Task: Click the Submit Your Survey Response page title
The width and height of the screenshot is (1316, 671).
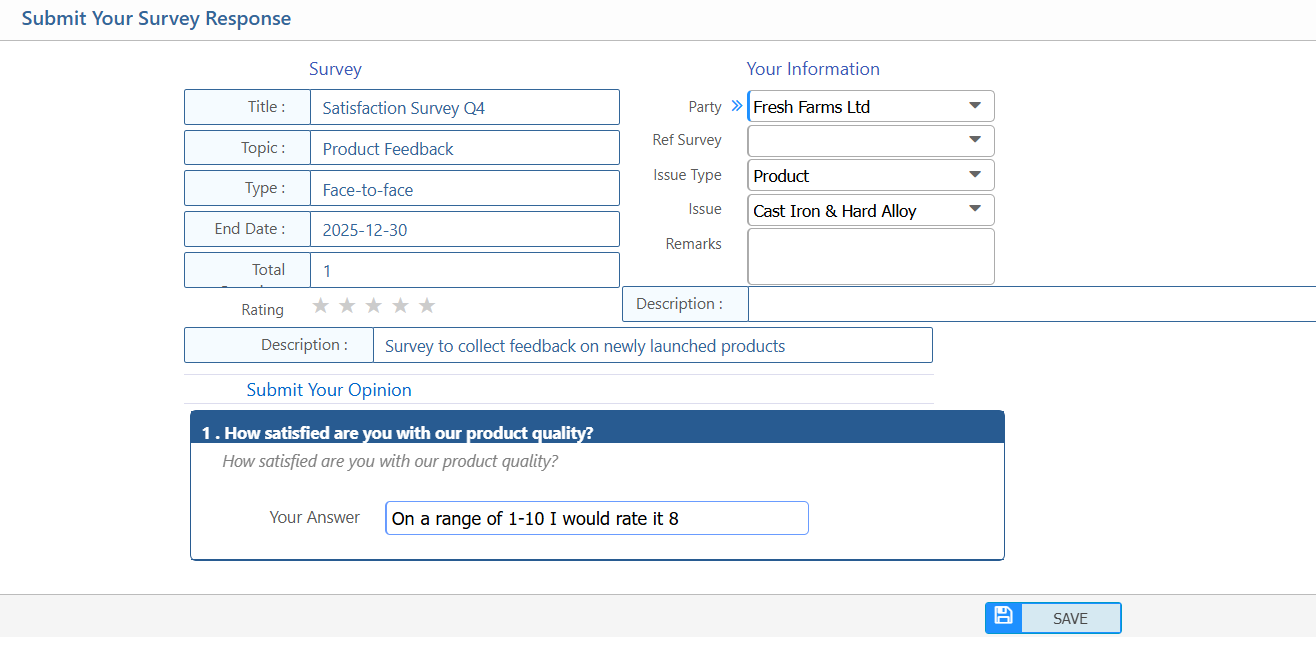Action: 156,18
